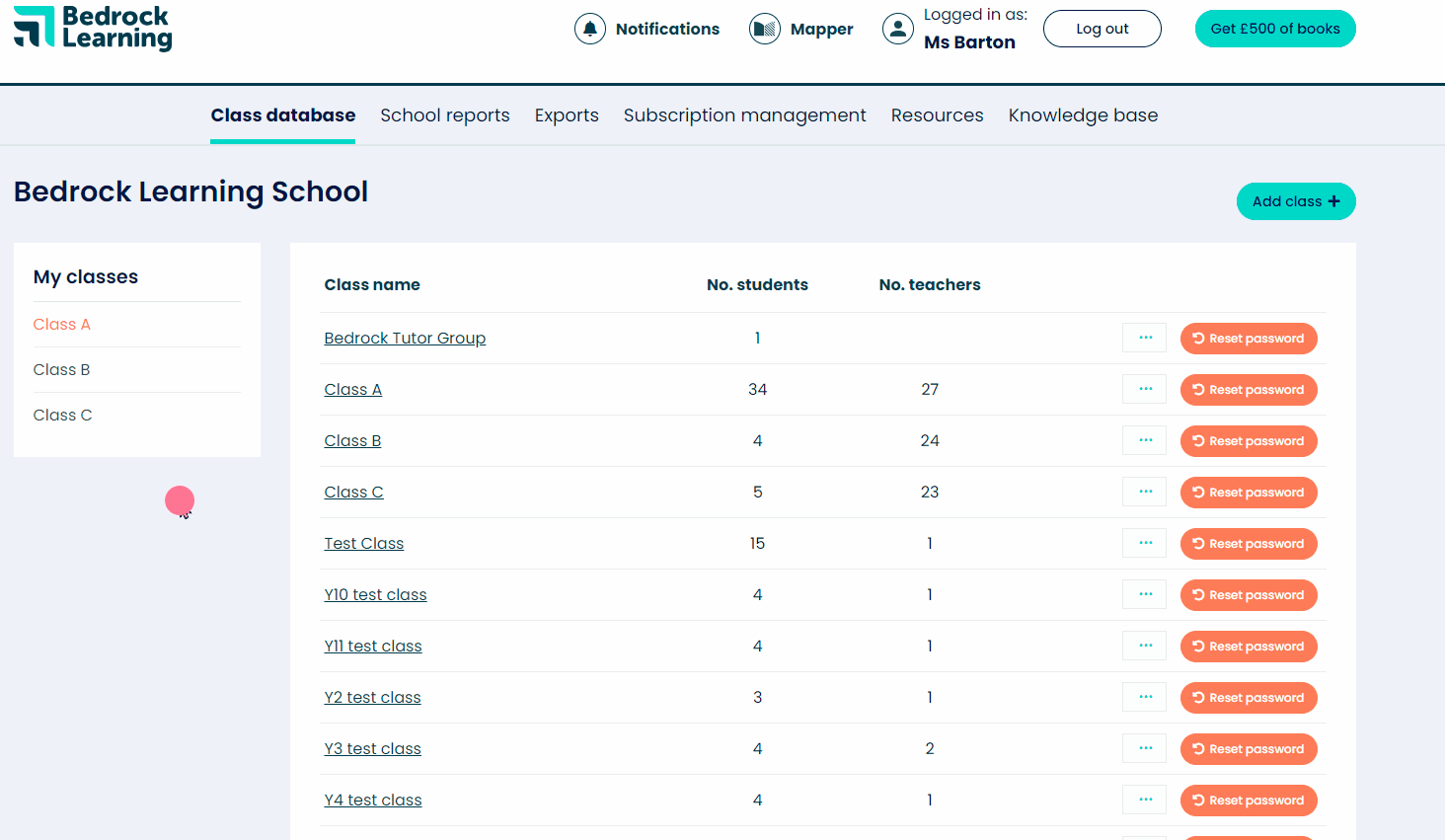This screenshot has height=840, width=1445.
Task: Click the Log out button
Action: pyautogui.click(x=1103, y=29)
